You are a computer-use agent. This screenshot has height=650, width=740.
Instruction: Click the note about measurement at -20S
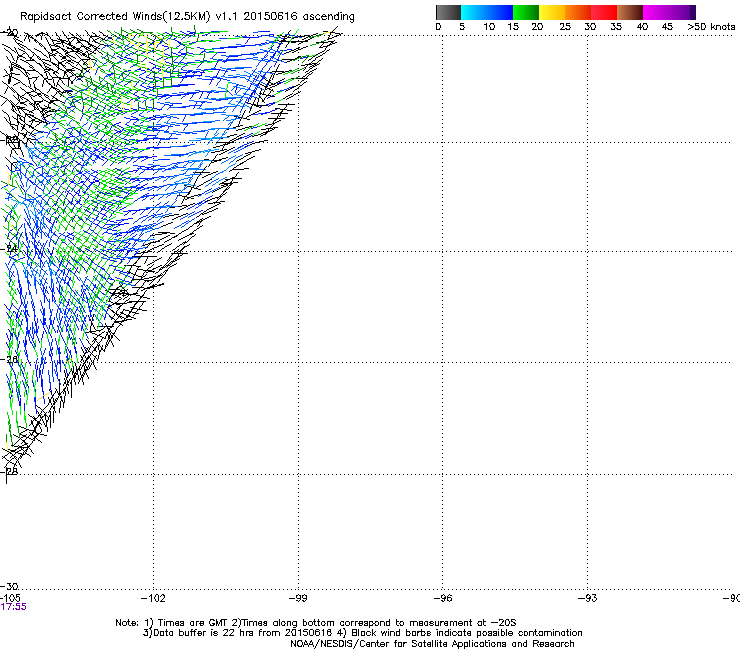pyautogui.click(x=374, y=623)
